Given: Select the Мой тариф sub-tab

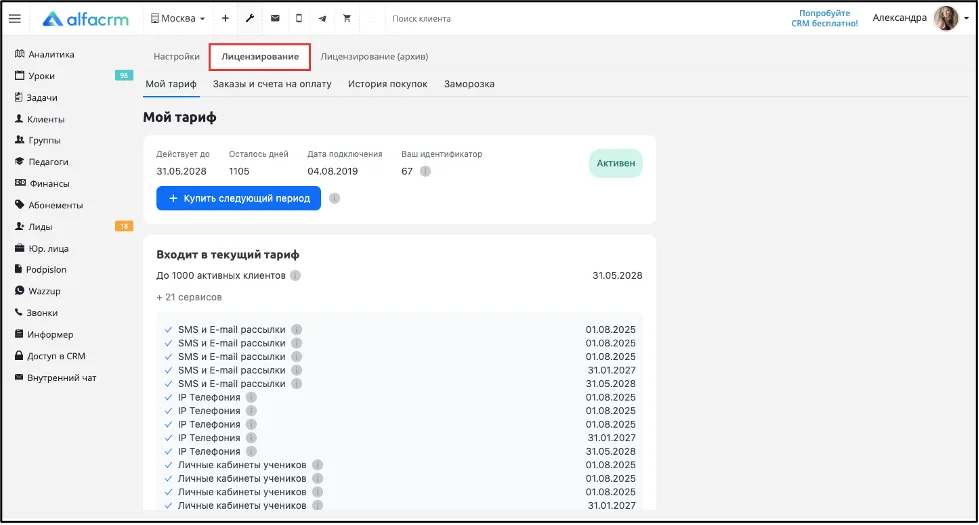Looking at the screenshot, I should (171, 84).
